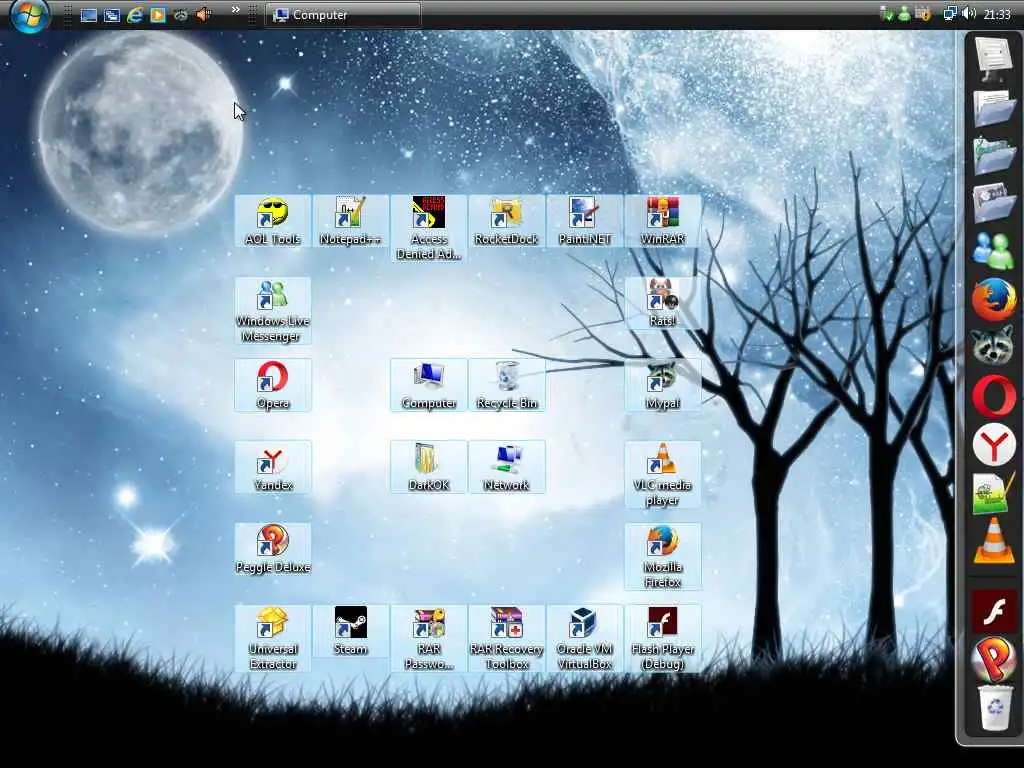Open the Windows Start orb
Image resolution: width=1024 pixels, height=768 pixels.
coord(29,14)
